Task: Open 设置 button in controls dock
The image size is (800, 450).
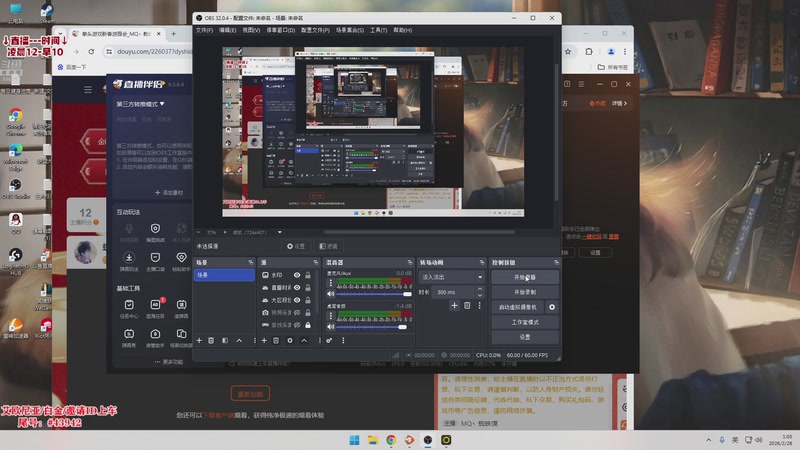Action: [525, 337]
